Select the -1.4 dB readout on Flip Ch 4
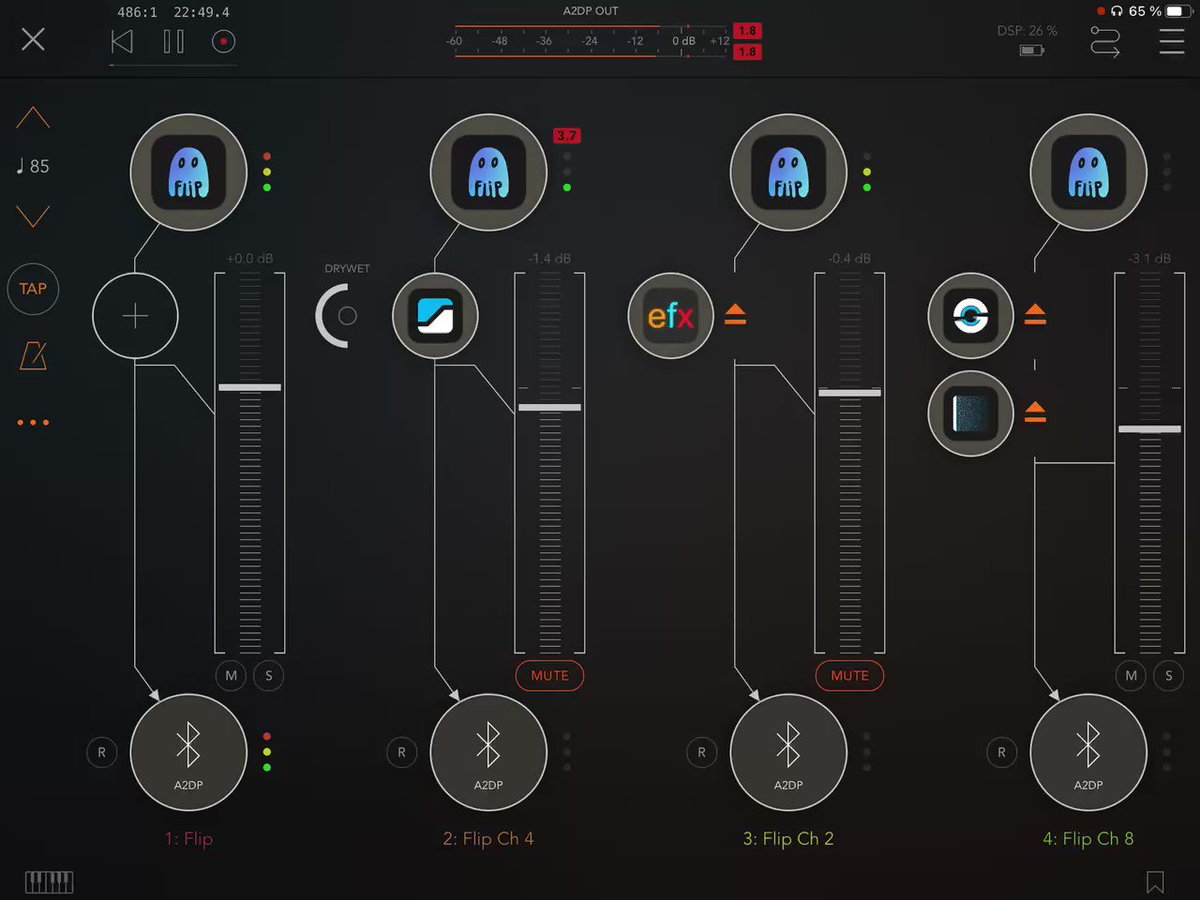This screenshot has height=900, width=1200. pos(550,259)
